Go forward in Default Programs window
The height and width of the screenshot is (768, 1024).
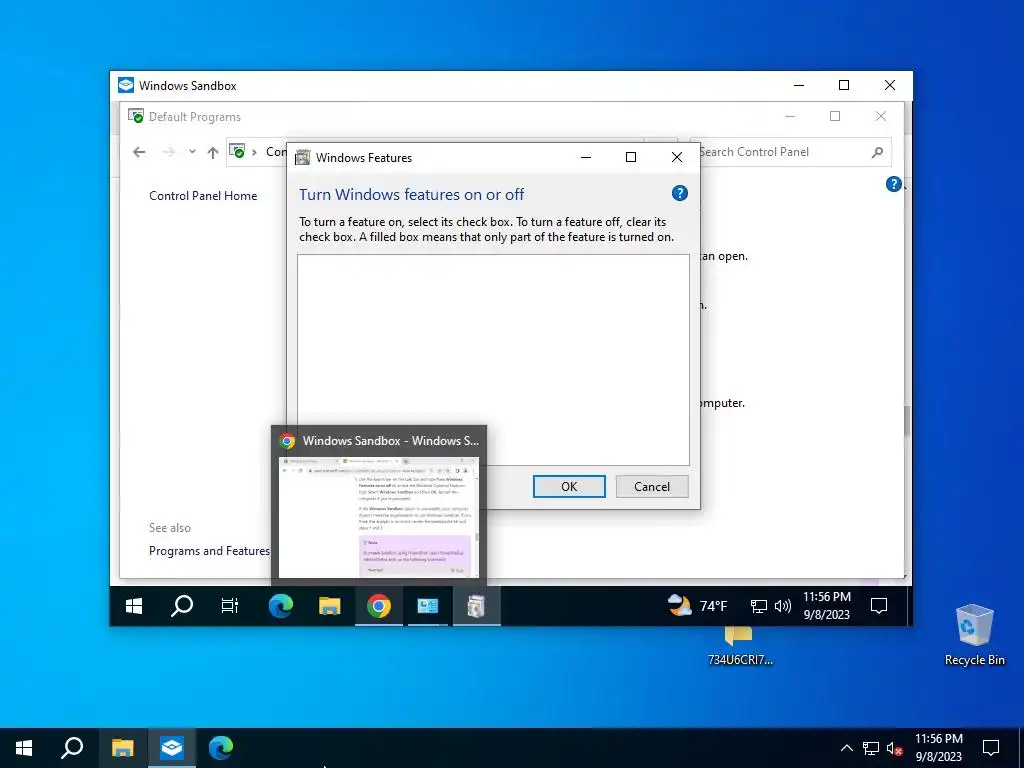(x=168, y=152)
